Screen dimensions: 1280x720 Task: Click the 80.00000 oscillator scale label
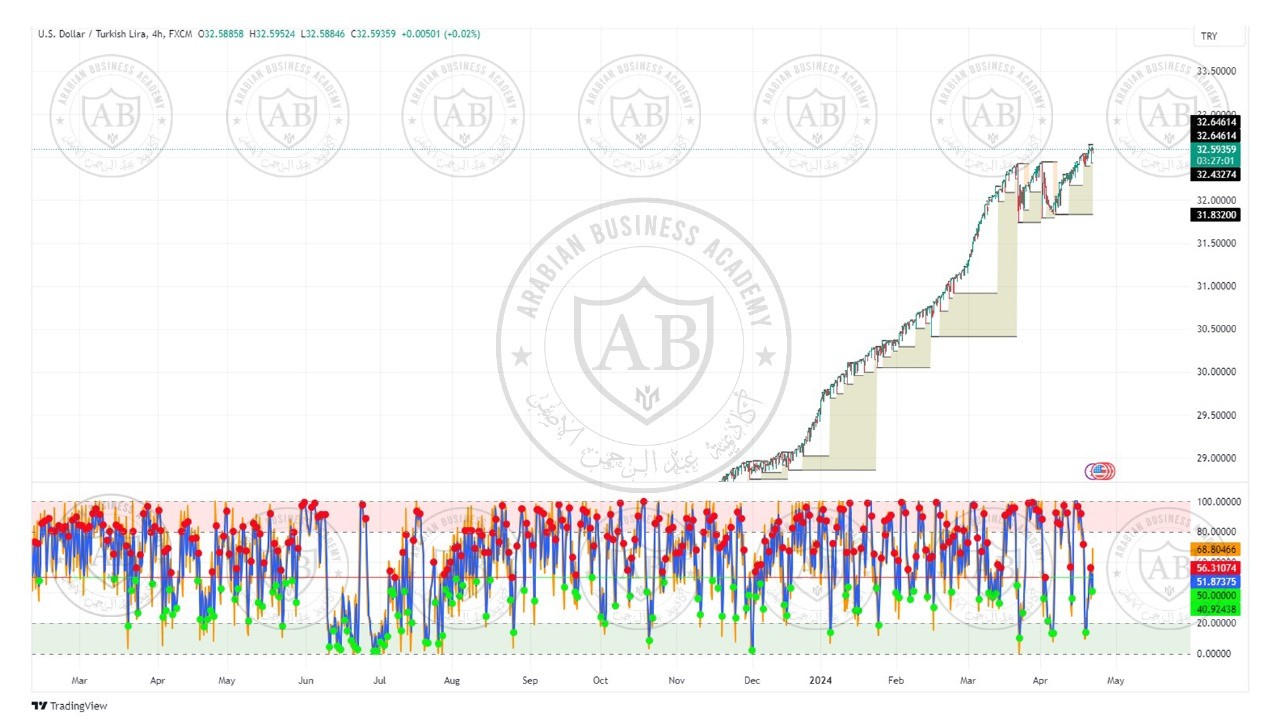point(1218,532)
